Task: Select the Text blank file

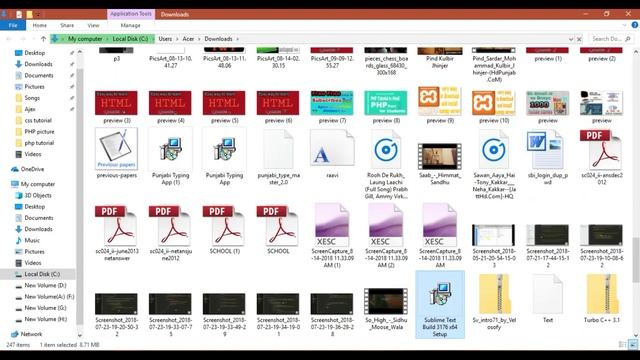Action: point(547,294)
